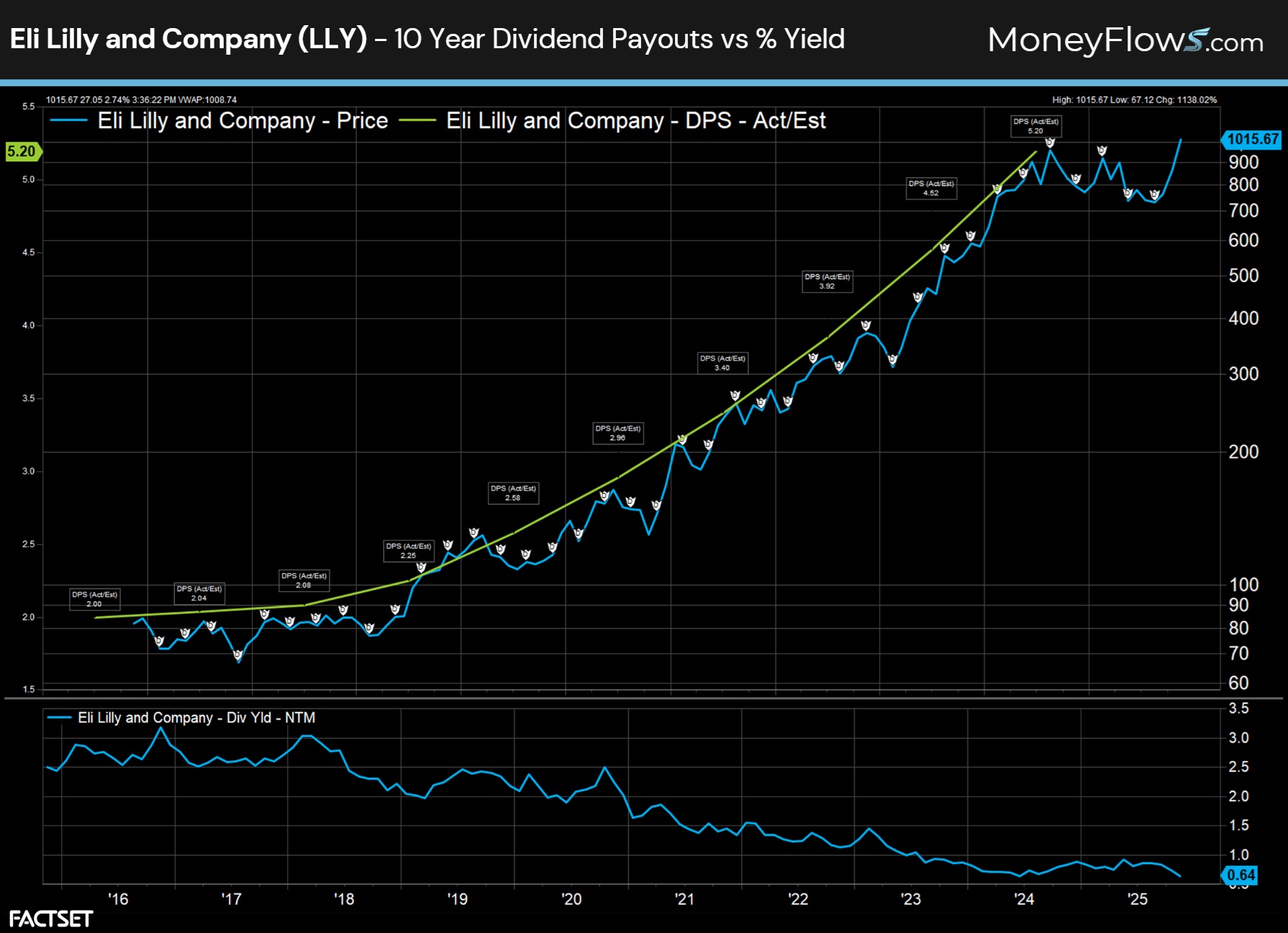
Task: Click the blue Price line legend color sample
Action: 68,121
